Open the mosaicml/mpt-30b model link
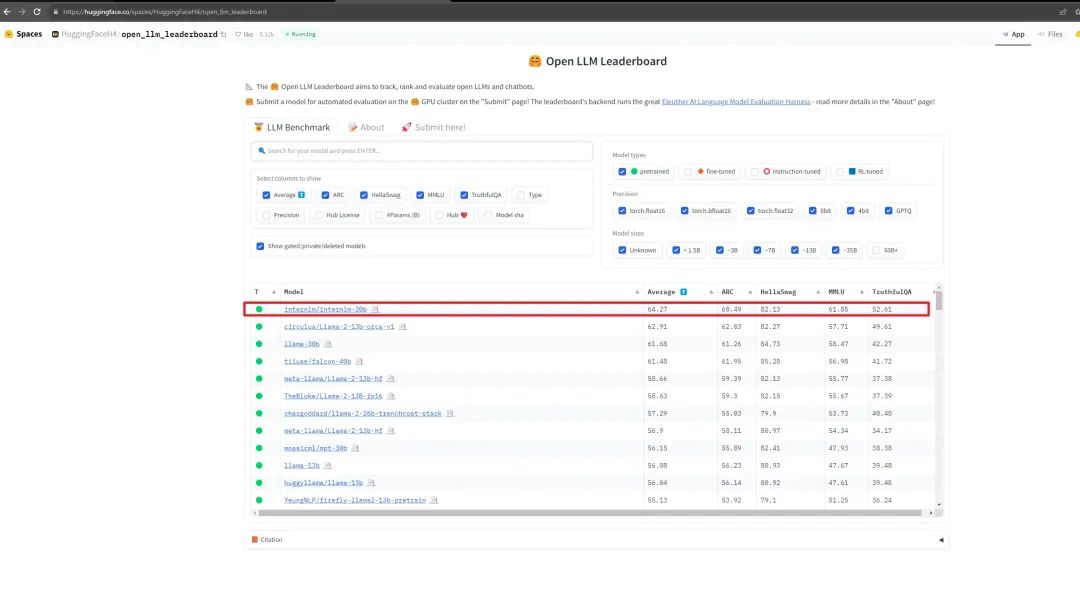 coord(315,448)
